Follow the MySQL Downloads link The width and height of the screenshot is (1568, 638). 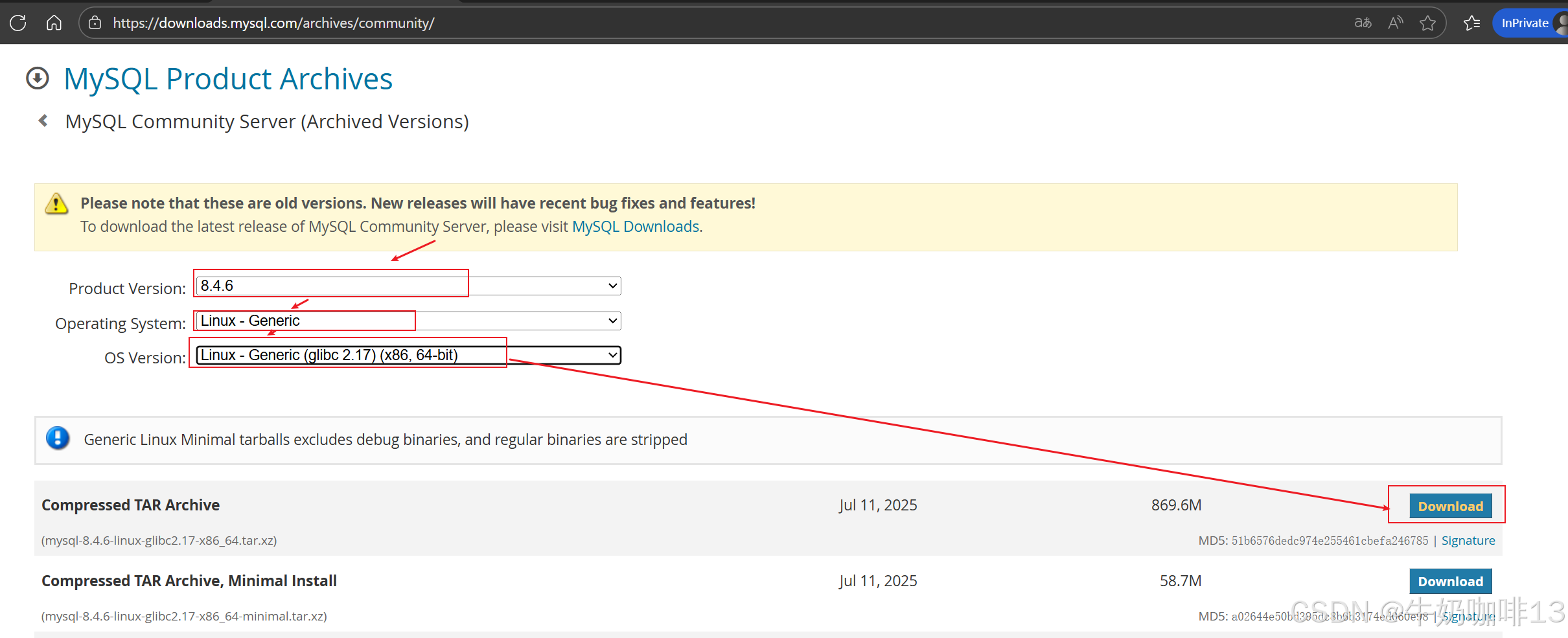pos(635,227)
